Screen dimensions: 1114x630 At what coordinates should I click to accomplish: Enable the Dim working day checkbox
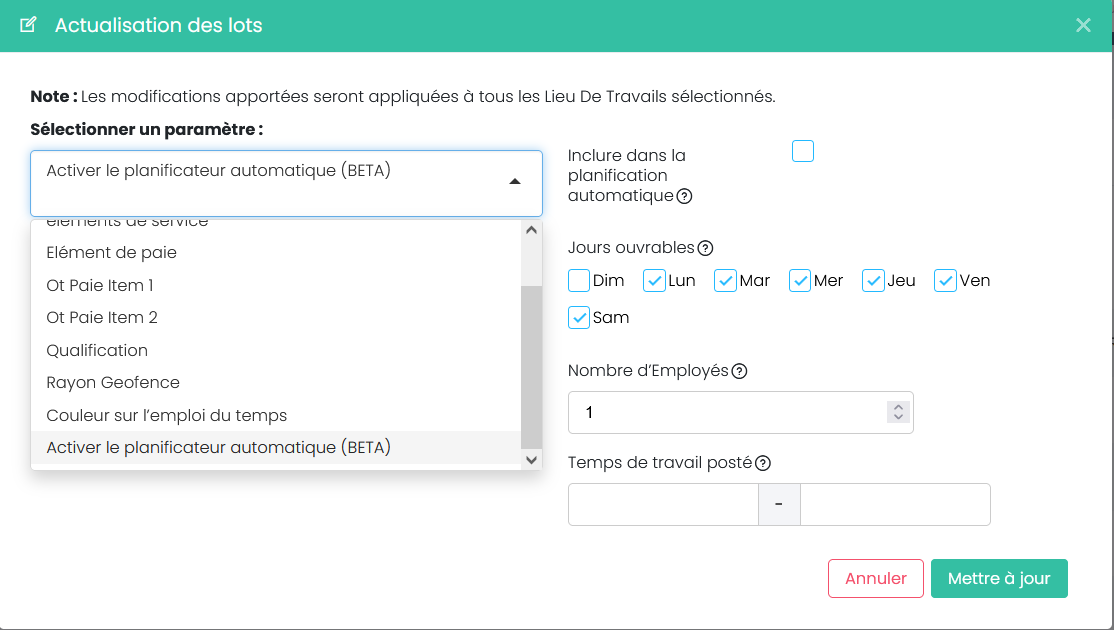tap(579, 281)
